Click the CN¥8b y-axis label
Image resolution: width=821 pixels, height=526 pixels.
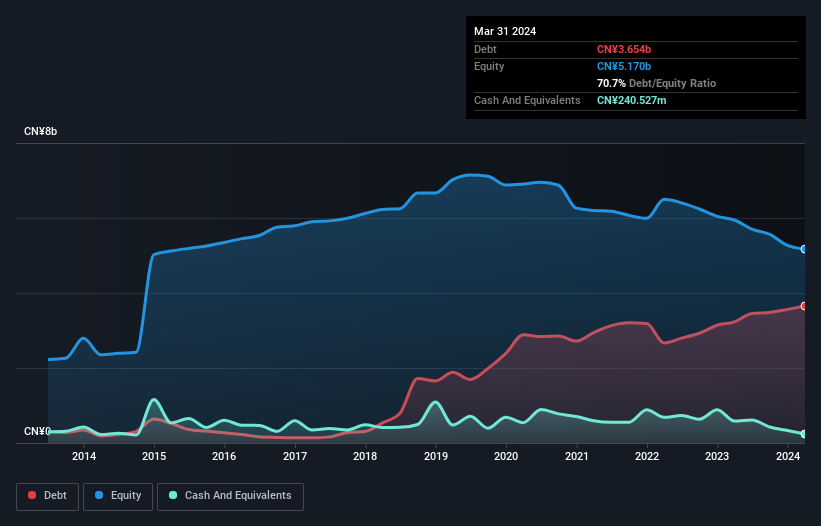coord(41,132)
